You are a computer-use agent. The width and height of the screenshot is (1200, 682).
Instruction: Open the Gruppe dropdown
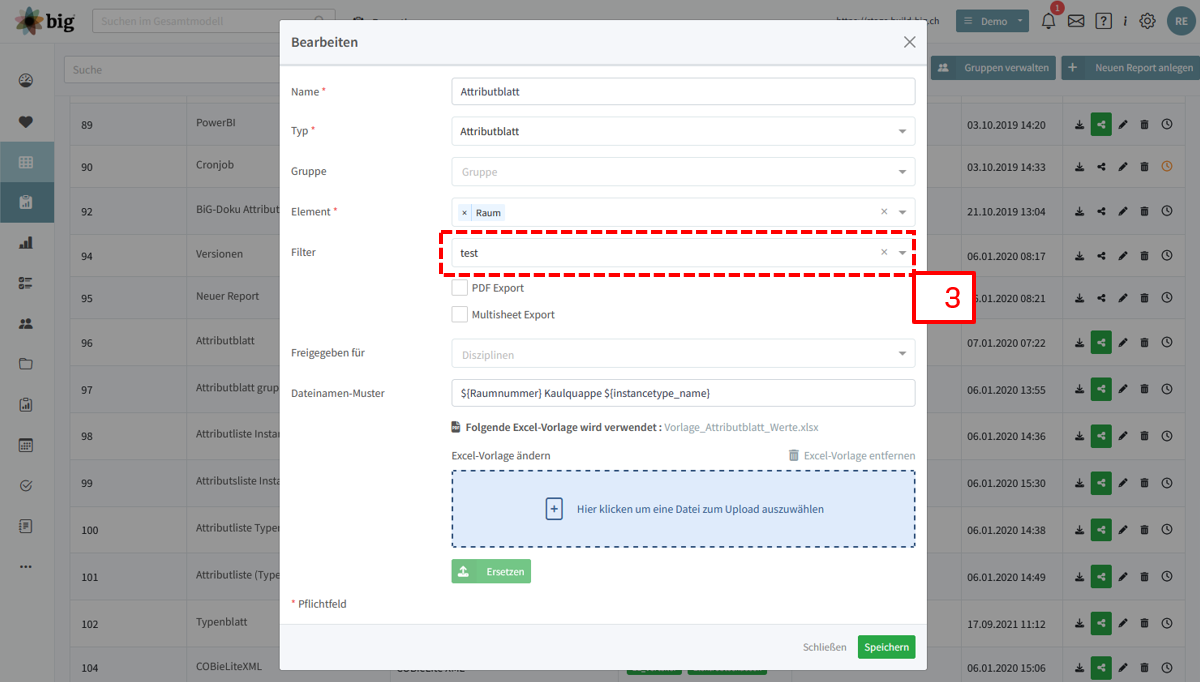[x=683, y=172]
